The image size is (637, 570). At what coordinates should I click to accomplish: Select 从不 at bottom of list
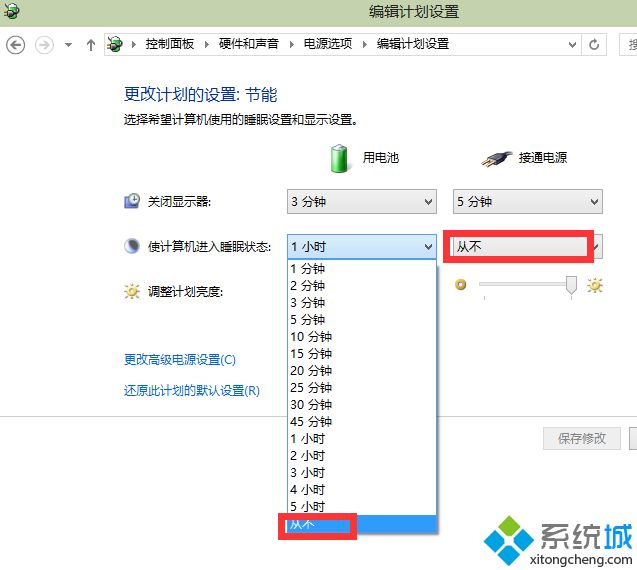[x=362, y=524]
